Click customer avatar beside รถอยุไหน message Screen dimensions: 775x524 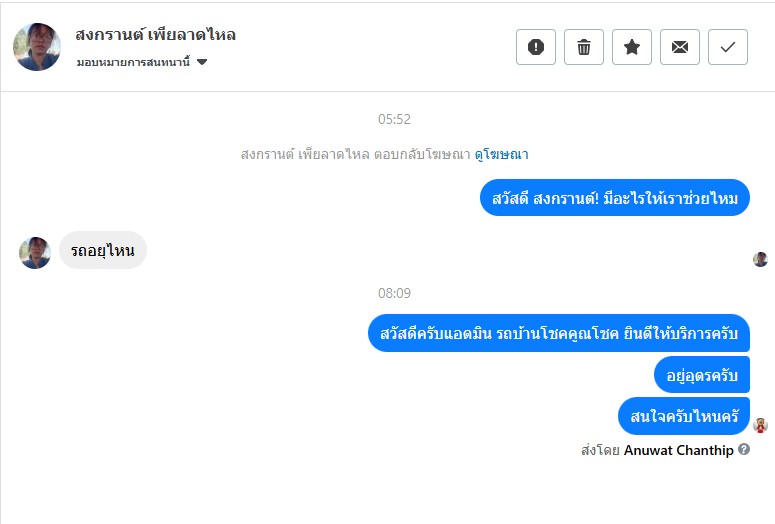tap(35, 253)
